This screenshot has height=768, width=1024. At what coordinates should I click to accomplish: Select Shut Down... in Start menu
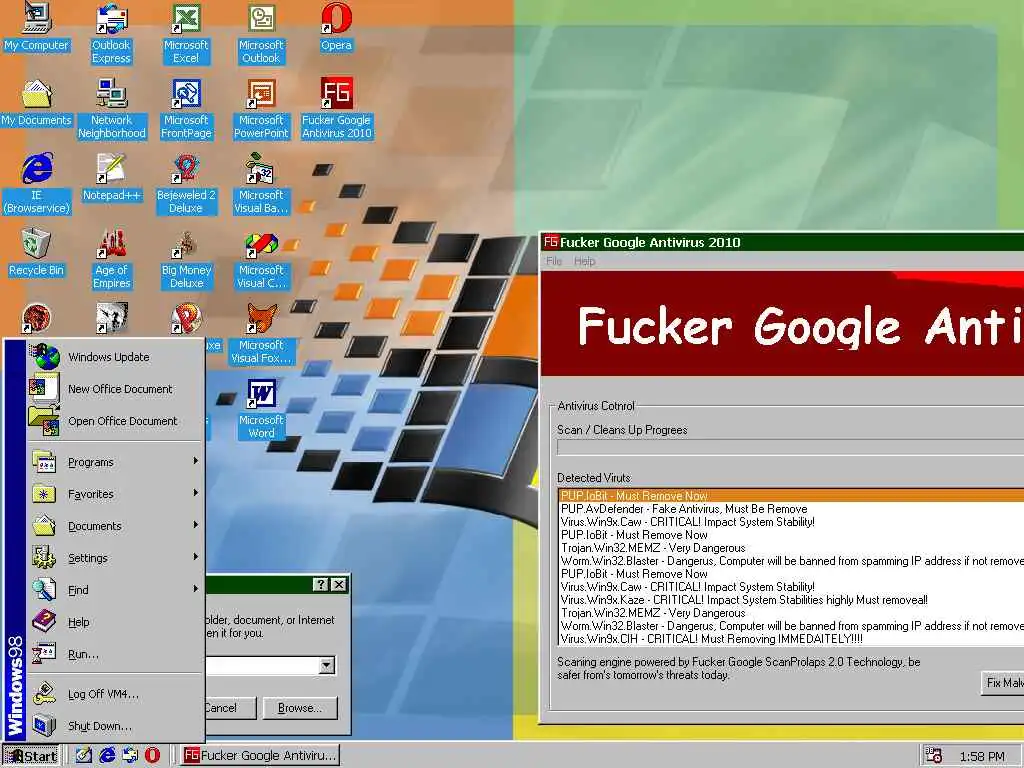tap(116, 726)
